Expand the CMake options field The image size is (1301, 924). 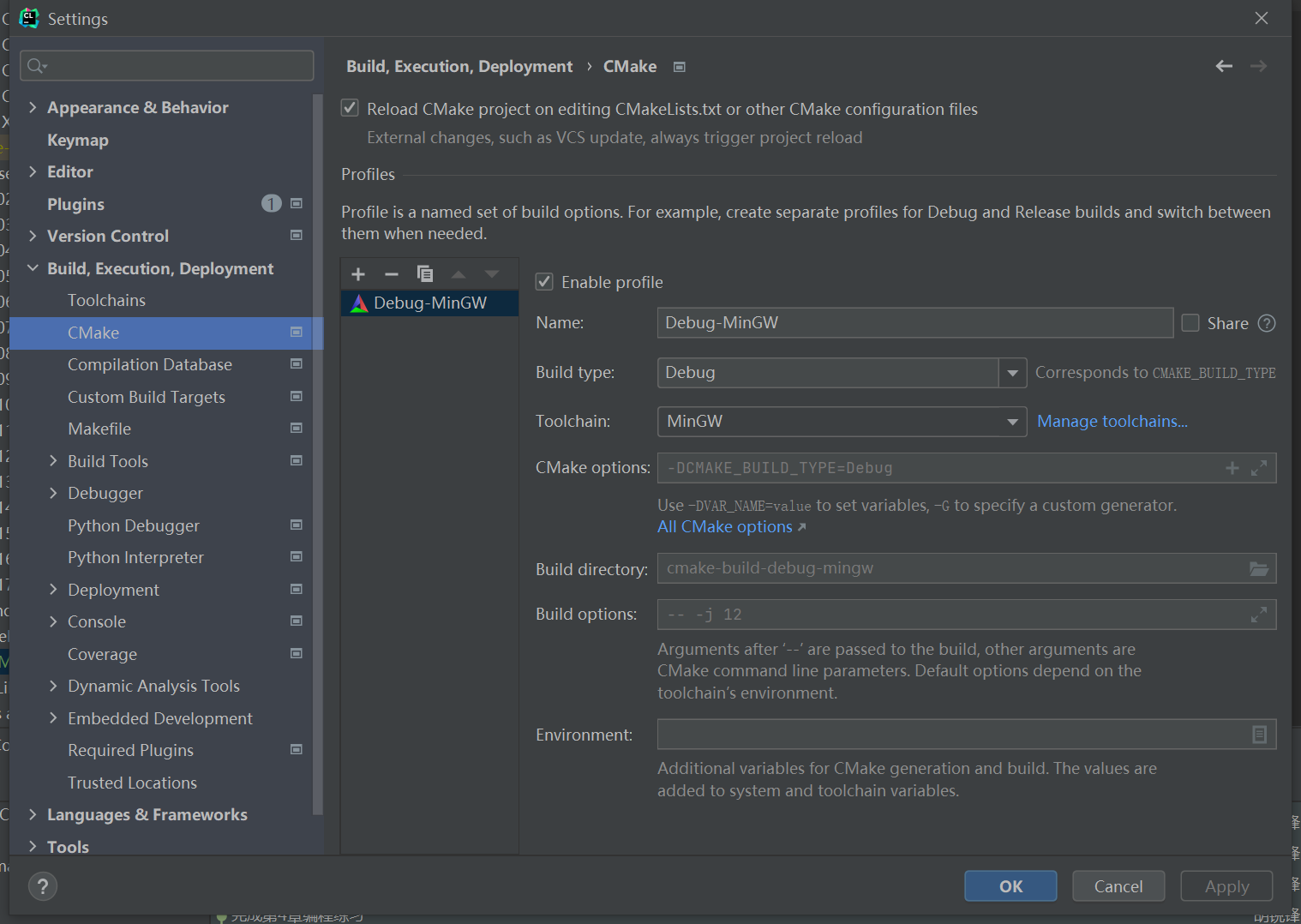click(x=1259, y=468)
